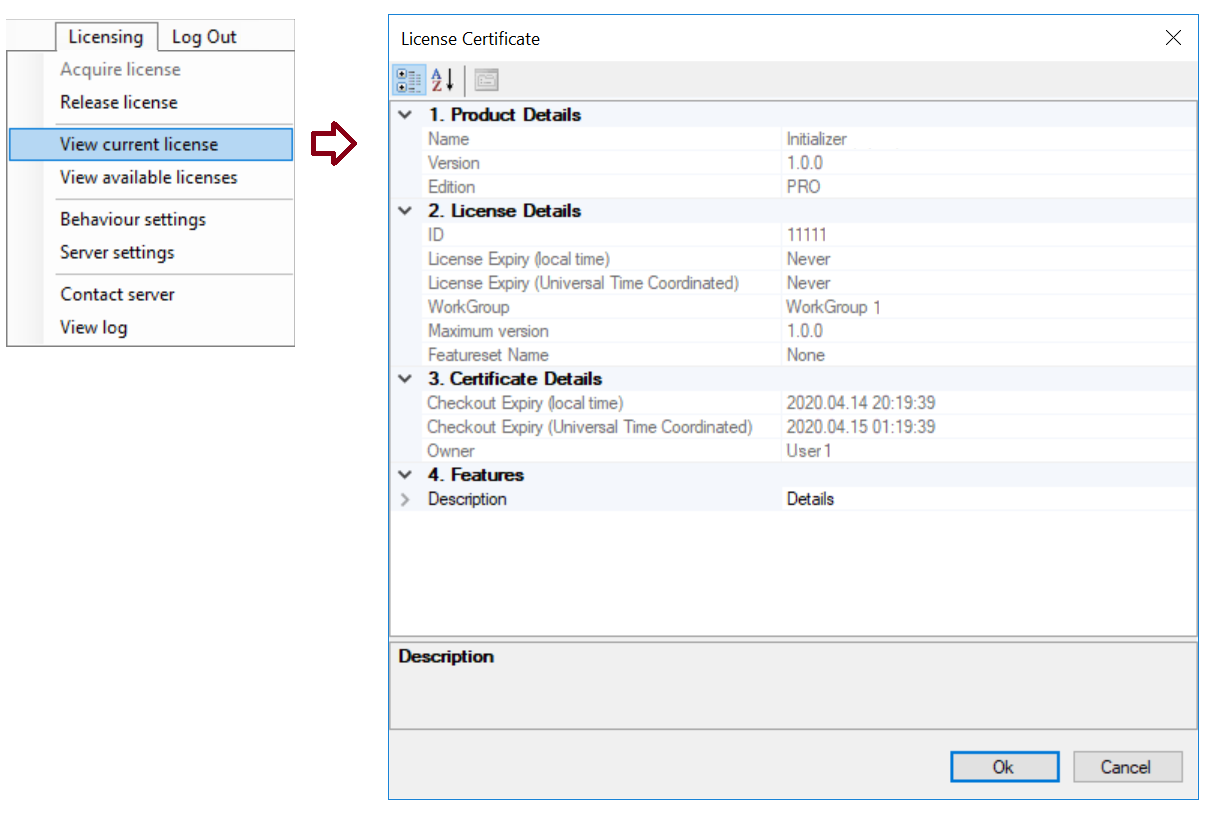Click the Log Out menu item
The height and width of the screenshot is (813, 1207).
coord(204,37)
